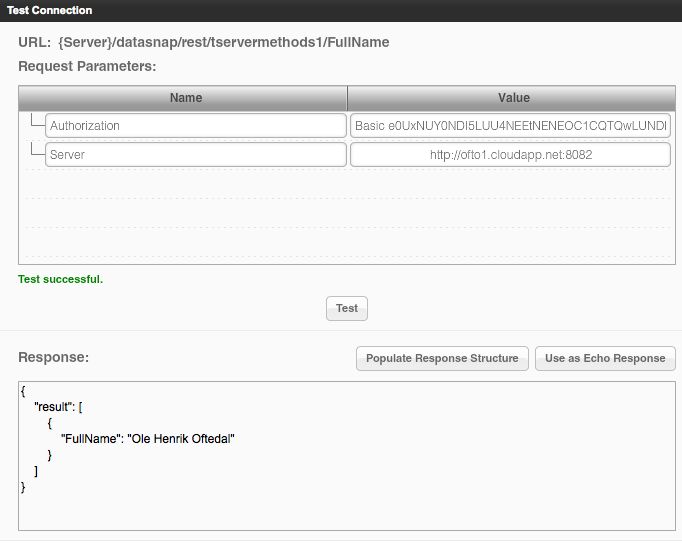Focus the Server name field
The width and height of the screenshot is (682, 548).
(x=195, y=155)
